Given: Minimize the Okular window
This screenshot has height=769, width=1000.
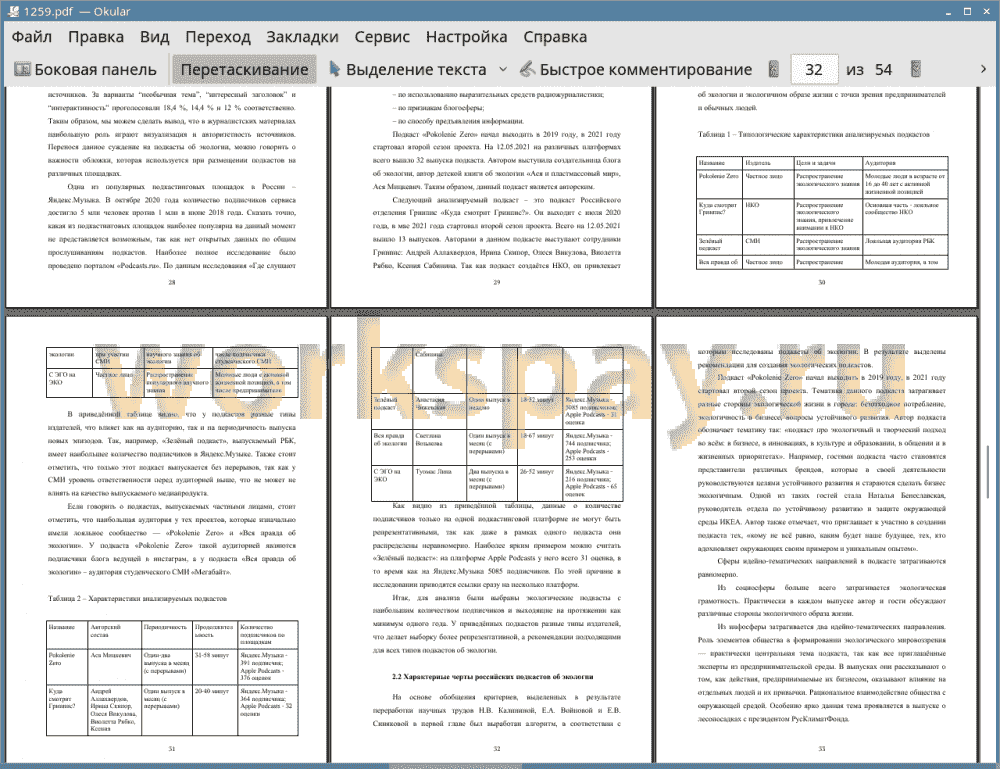Looking at the screenshot, I should click(x=949, y=12).
